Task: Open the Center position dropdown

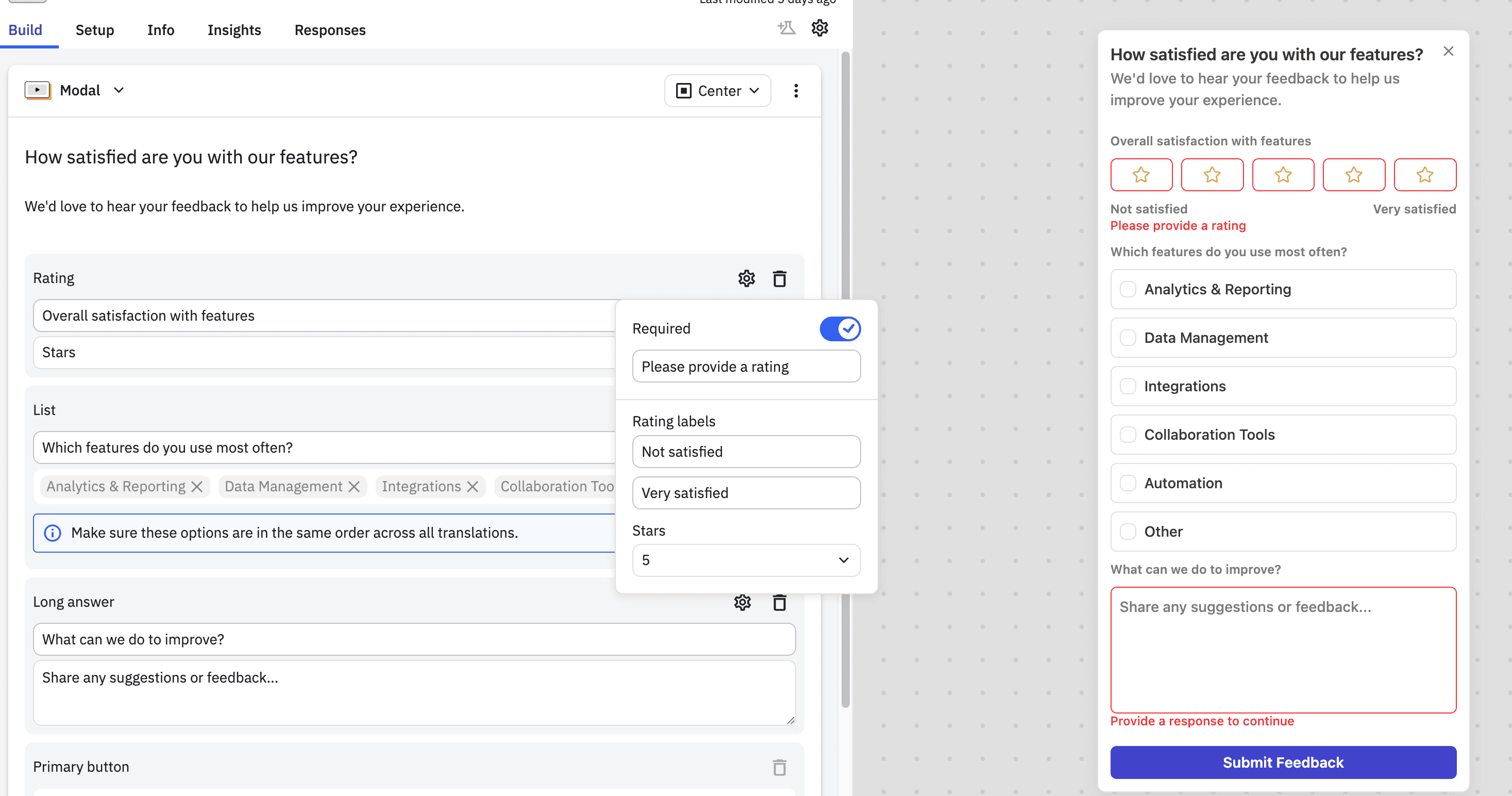Action: click(717, 90)
